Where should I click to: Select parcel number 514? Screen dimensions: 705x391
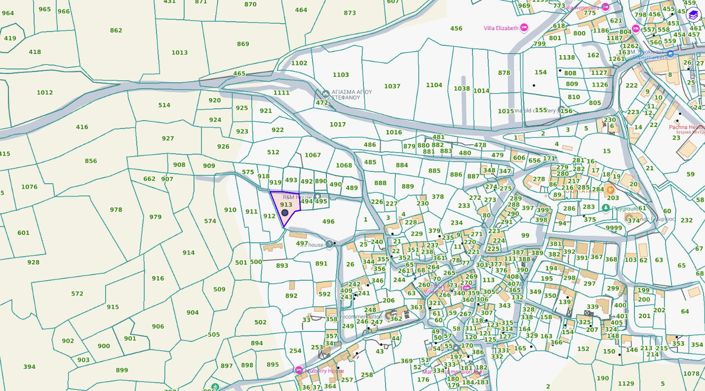164,105
